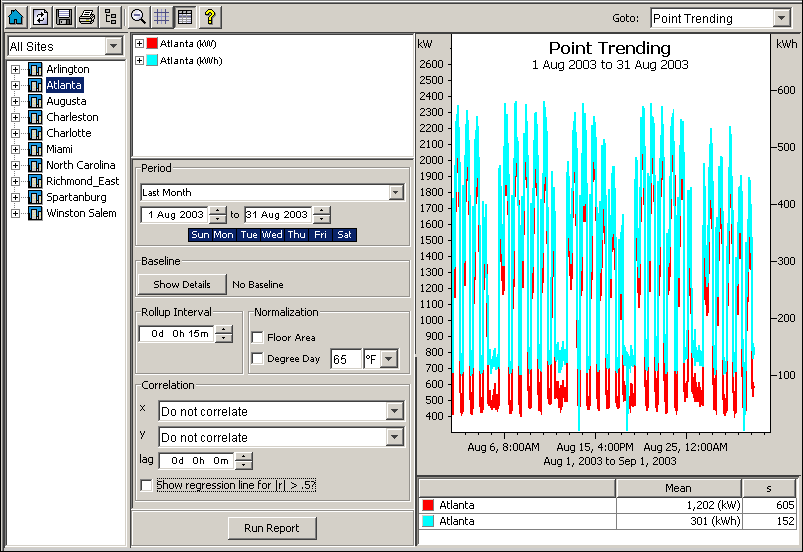Image resolution: width=803 pixels, height=552 pixels.
Task: Click the Save floppy disk icon
Action: [x=64, y=16]
